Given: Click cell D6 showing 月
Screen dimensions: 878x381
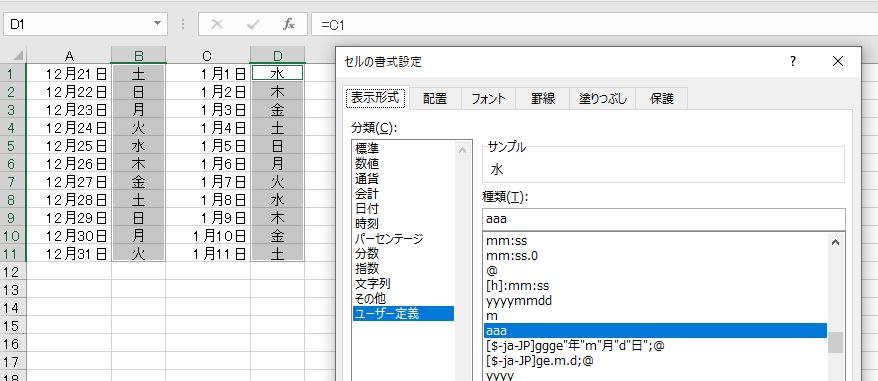Looking at the screenshot, I should point(277,163).
